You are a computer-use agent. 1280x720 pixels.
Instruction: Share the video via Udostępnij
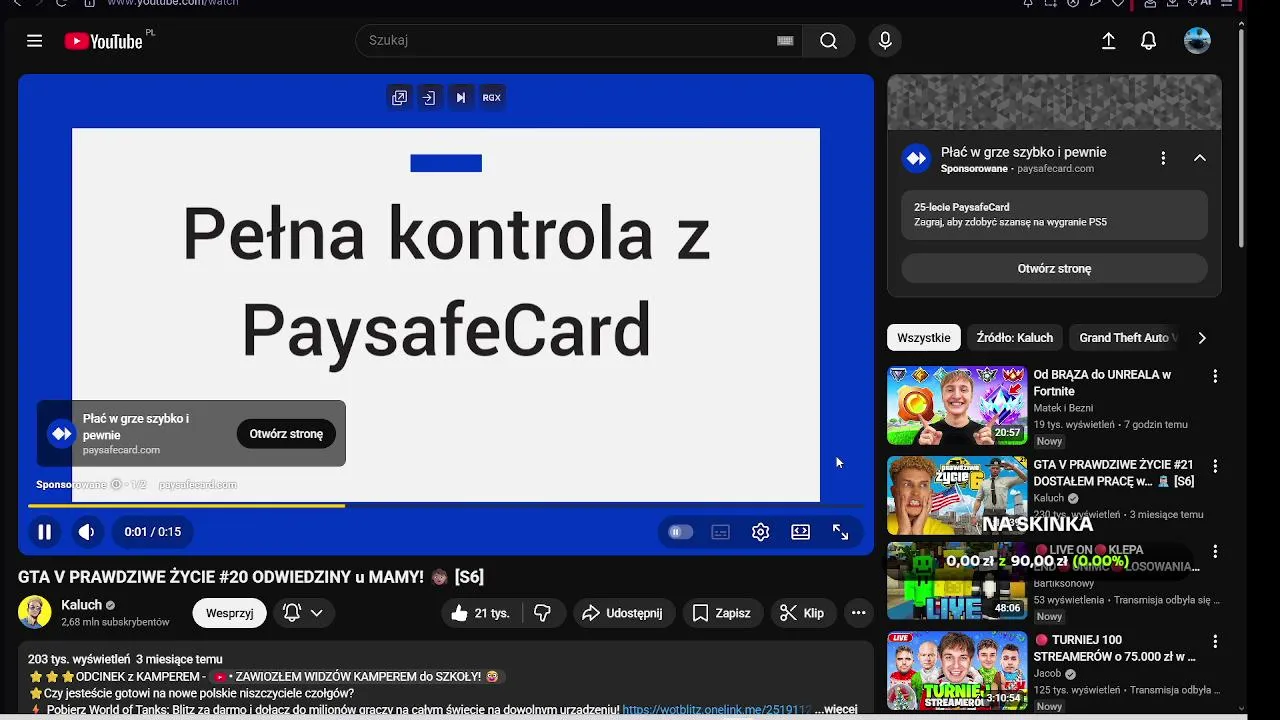coord(624,613)
